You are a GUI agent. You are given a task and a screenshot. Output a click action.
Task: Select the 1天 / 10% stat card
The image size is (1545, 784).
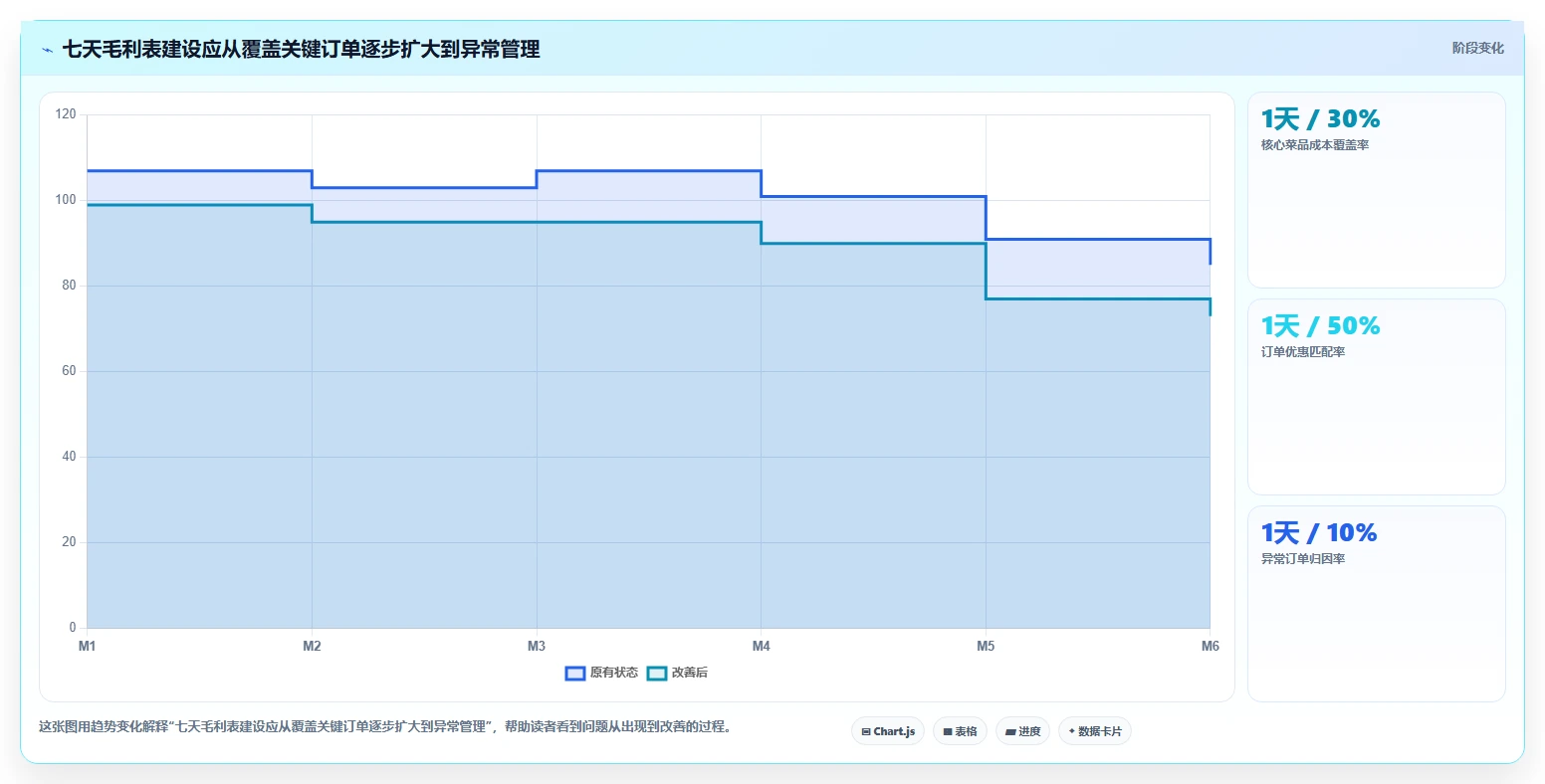point(1377,604)
